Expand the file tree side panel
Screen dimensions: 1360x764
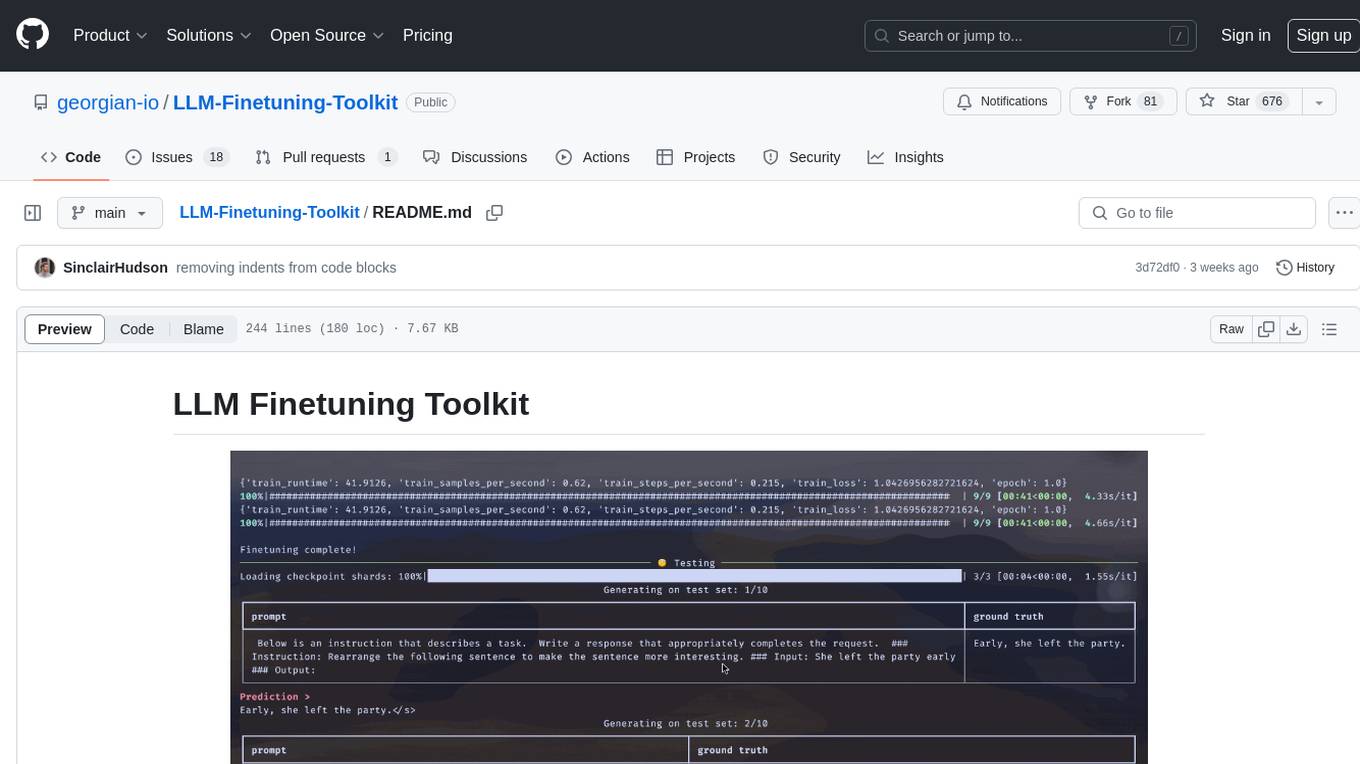(x=32, y=213)
